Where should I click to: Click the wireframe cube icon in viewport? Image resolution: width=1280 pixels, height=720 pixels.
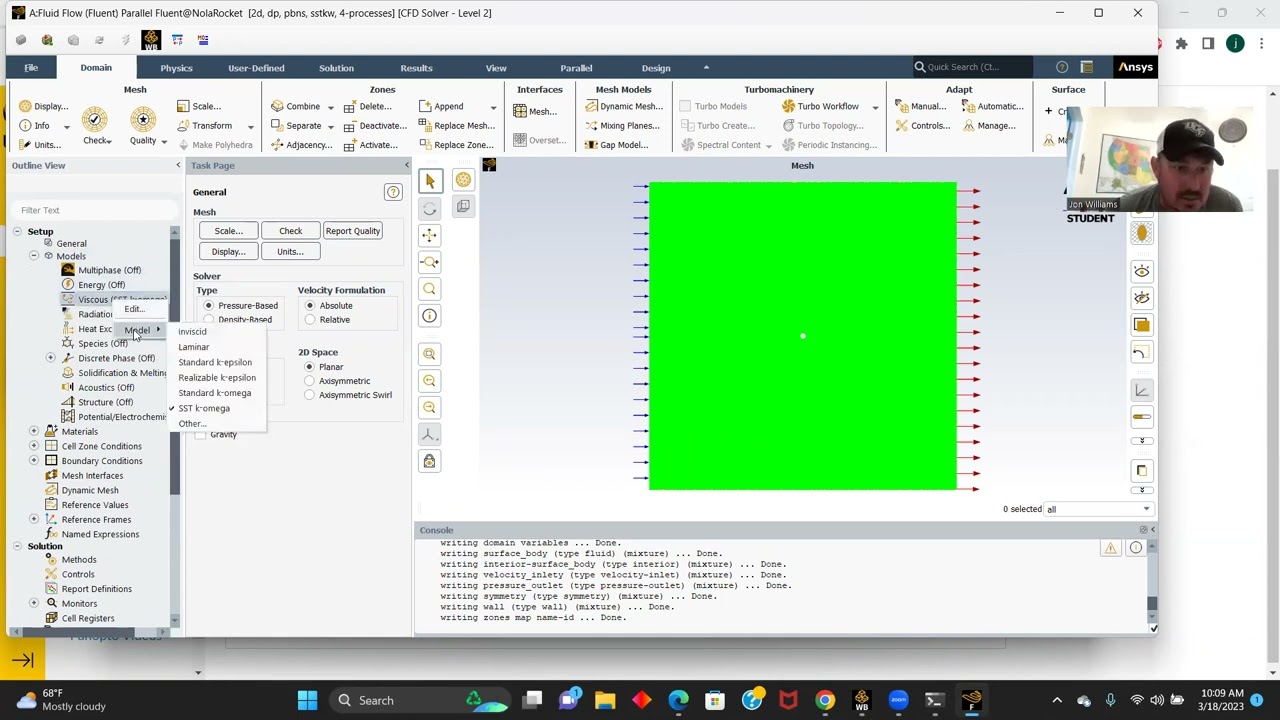[463, 206]
